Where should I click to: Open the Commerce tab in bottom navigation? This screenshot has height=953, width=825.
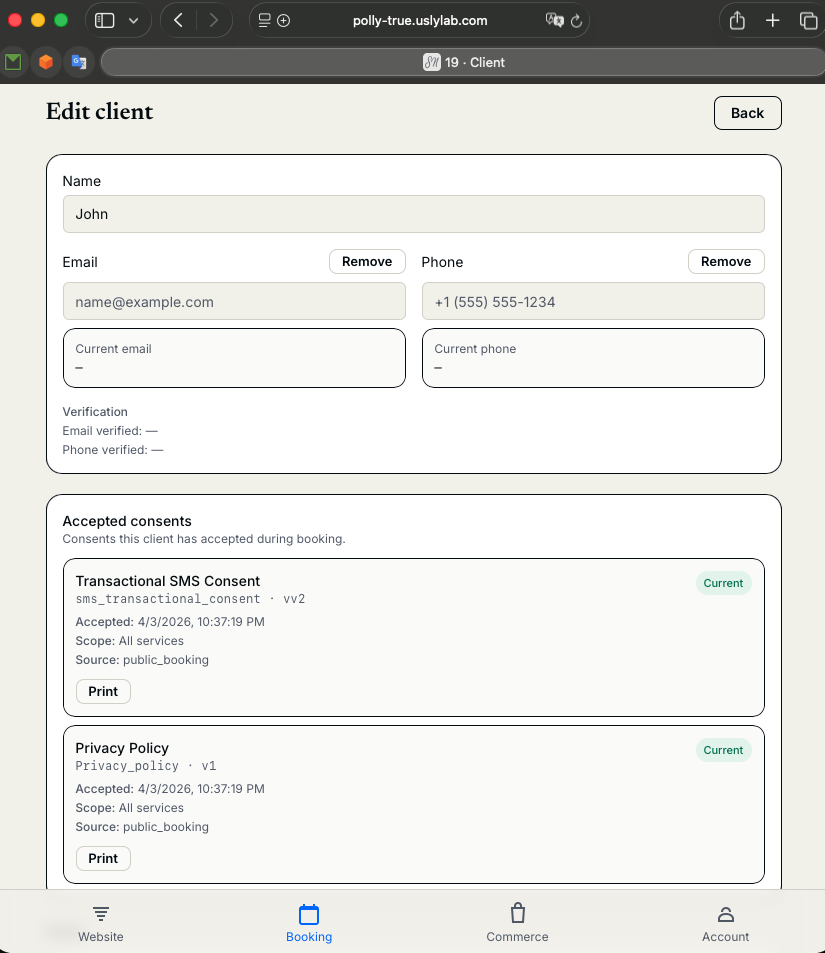tap(517, 924)
